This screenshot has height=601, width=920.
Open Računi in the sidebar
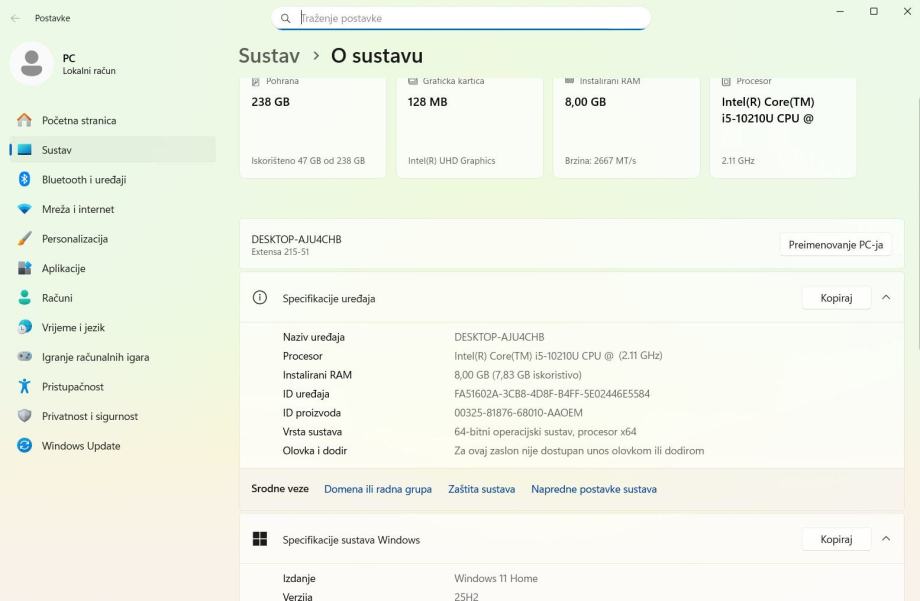(x=58, y=298)
